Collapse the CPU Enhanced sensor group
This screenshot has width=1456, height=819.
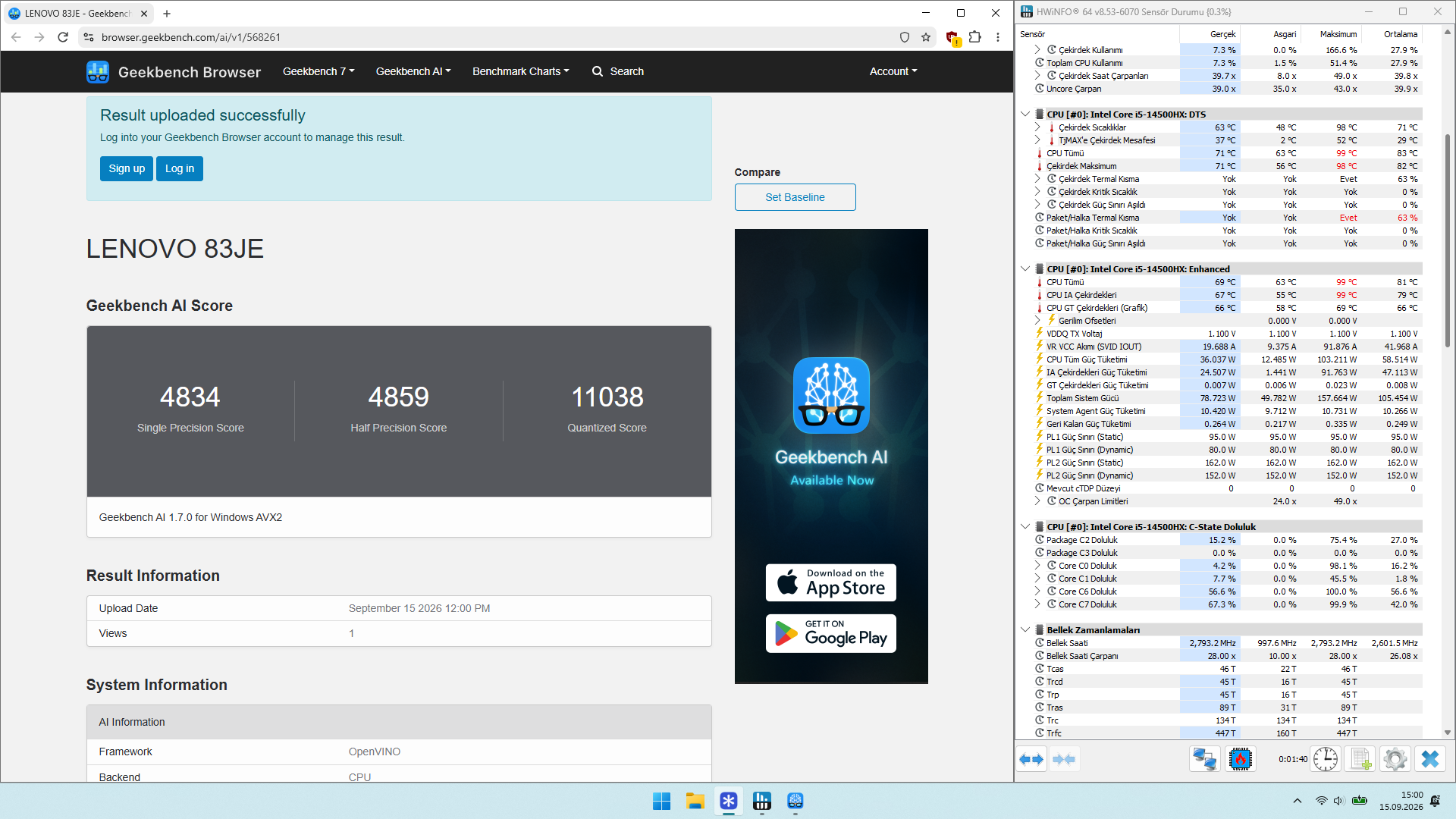pyautogui.click(x=1025, y=269)
